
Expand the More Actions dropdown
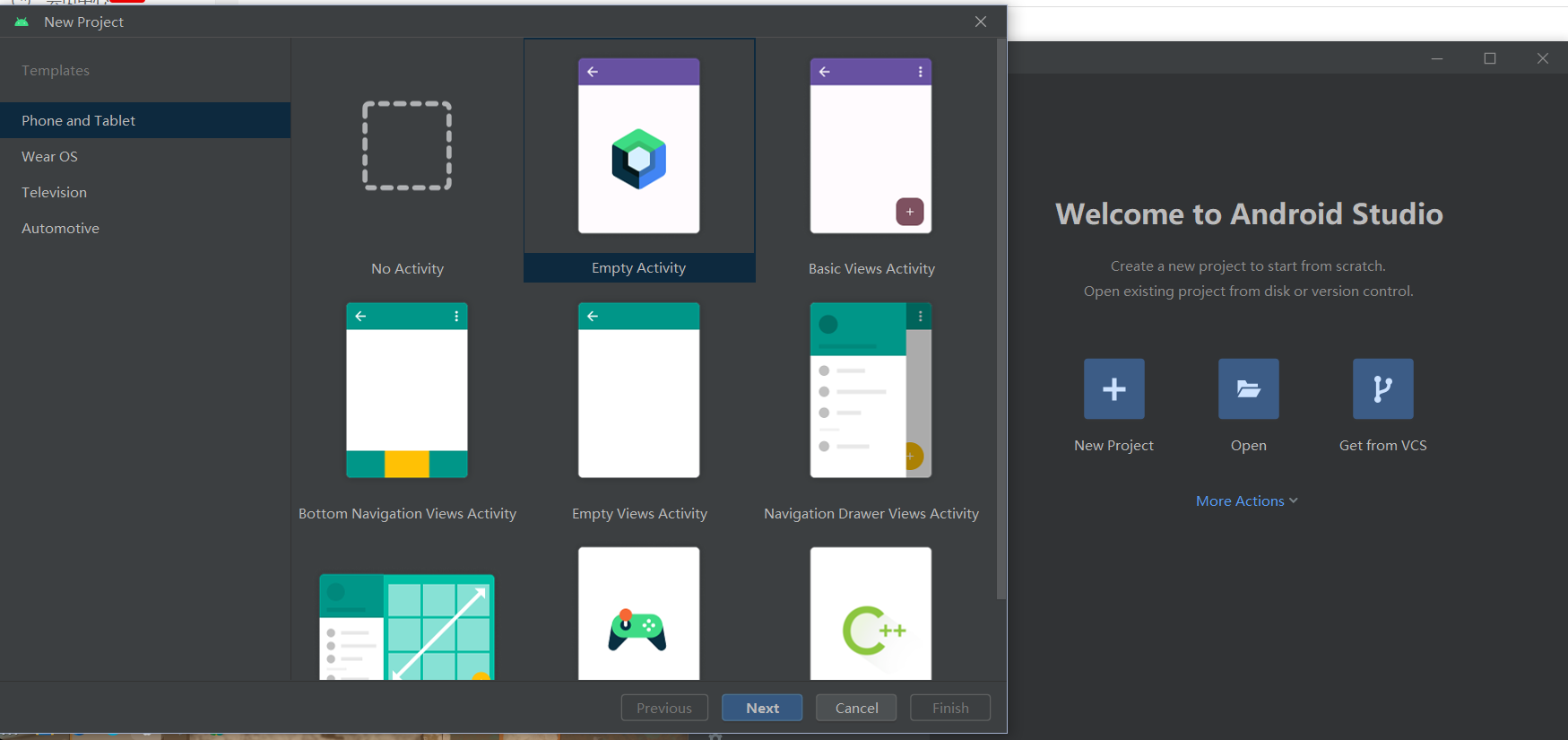pyautogui.click(x=1247, y=501)
